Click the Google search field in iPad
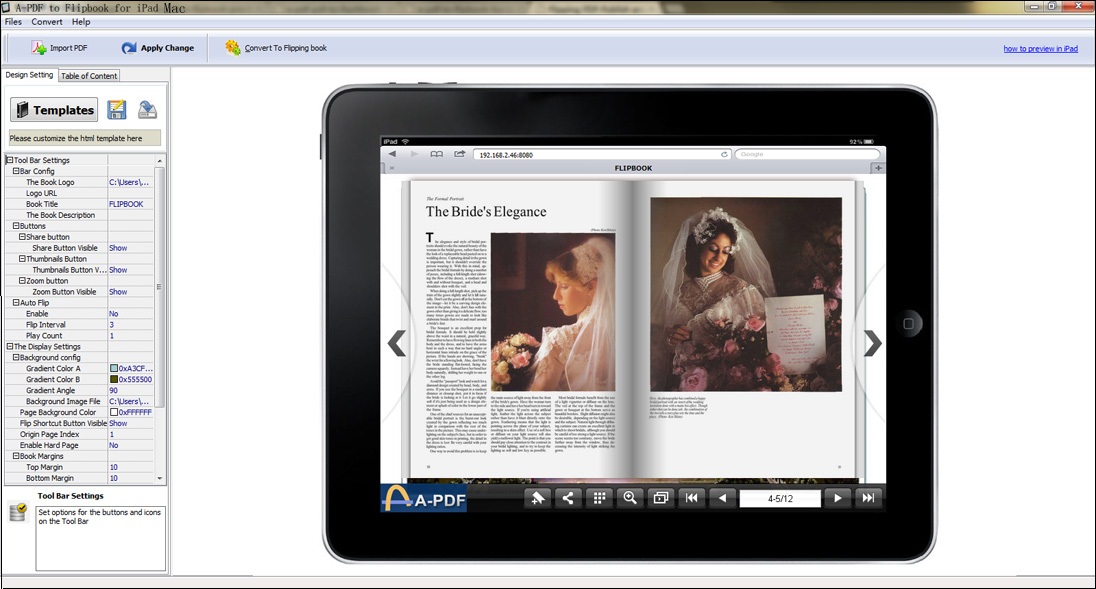 click(807, 154)
